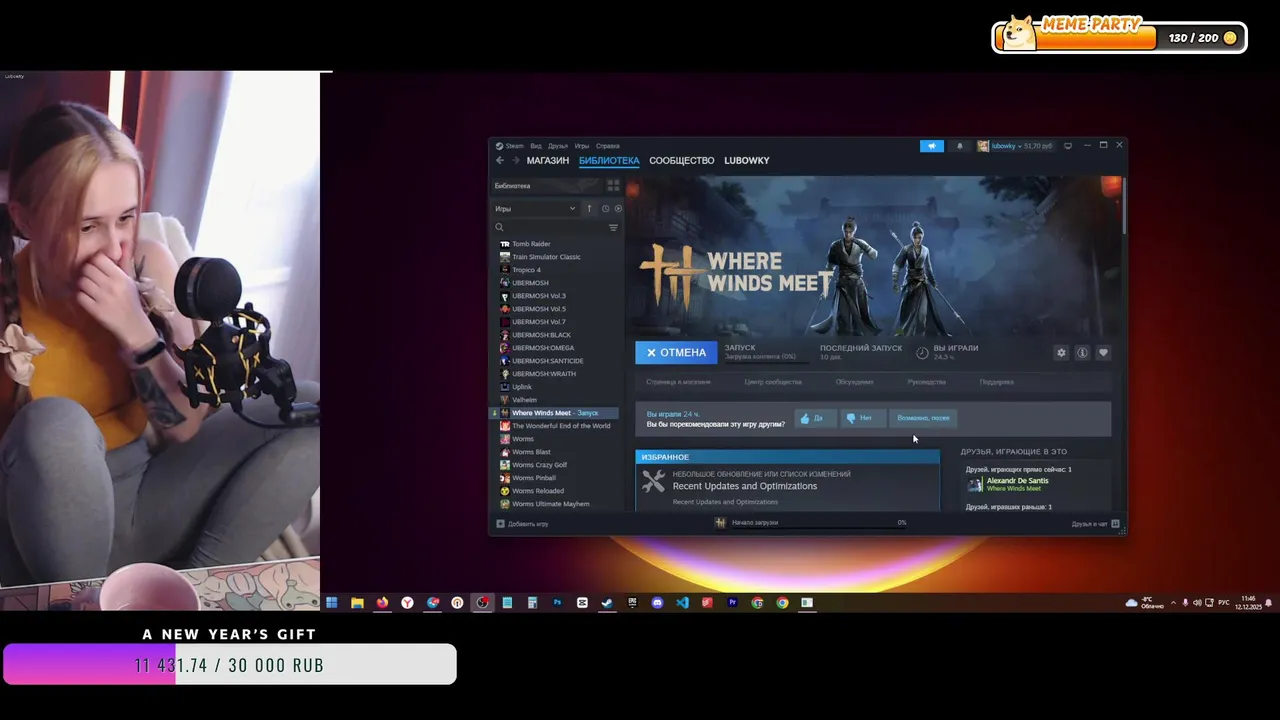The image size is (1280, 720).
Task: Open the Игры menu in menu bar
Action: coord(582,146)
